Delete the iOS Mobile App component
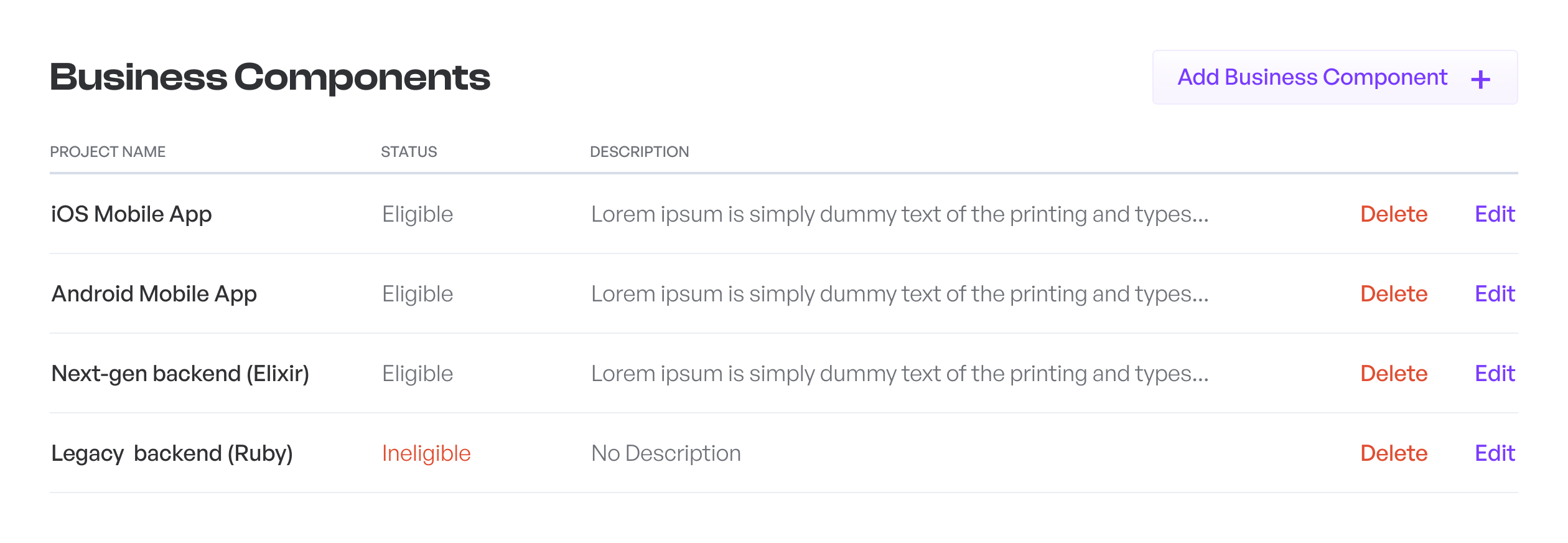The height and width of the screenshot is (543, 1568). [x=1394, y=214]
